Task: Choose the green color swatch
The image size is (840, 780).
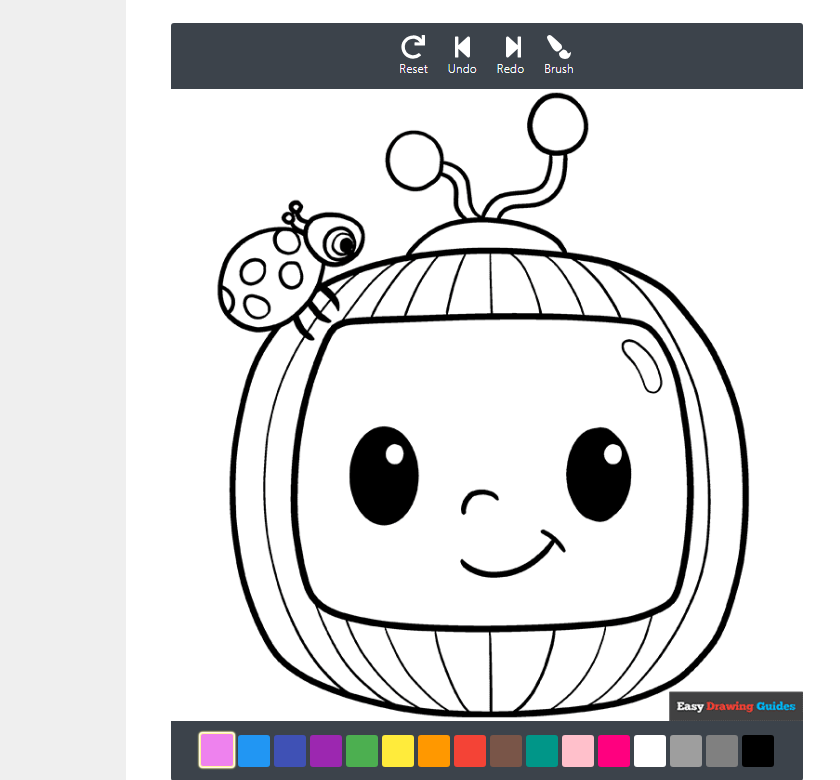Action: point(362,750)
